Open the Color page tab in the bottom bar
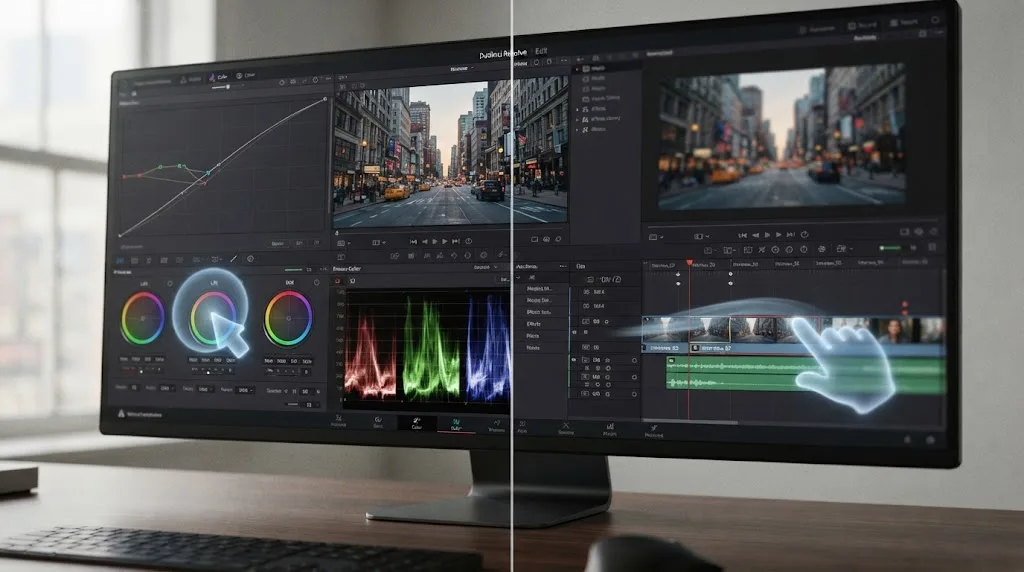The height and width of the screenshot is (572, 1024). pos(416,423)
